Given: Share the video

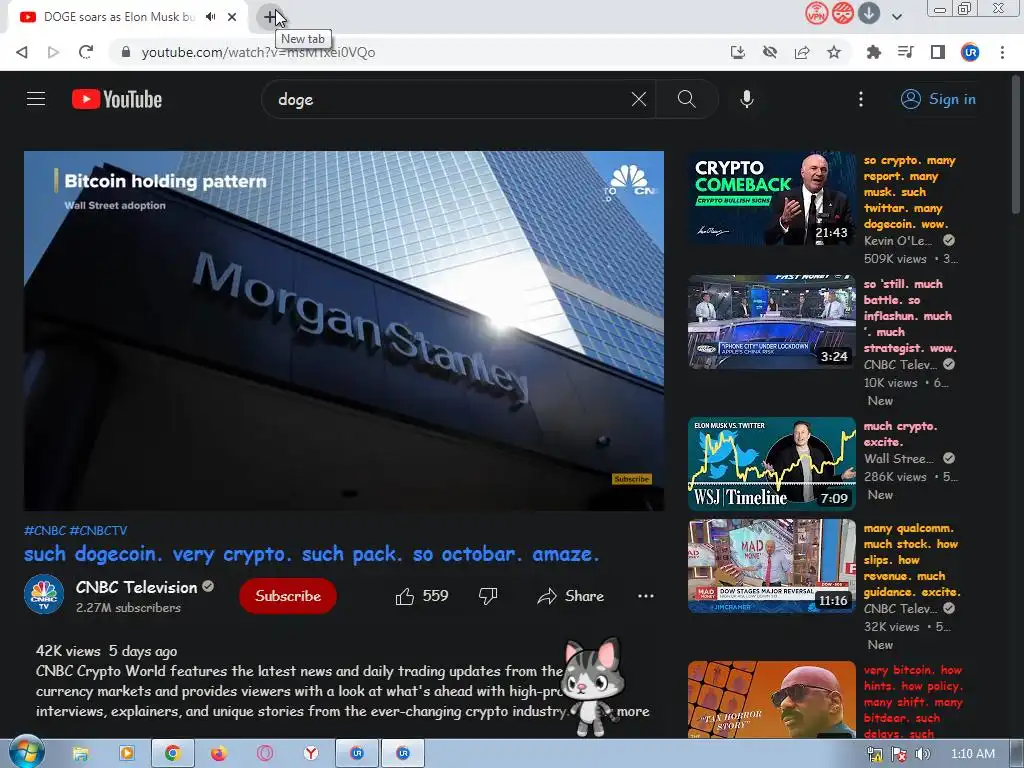Looking at the screenshot, I should coord(570,596).
